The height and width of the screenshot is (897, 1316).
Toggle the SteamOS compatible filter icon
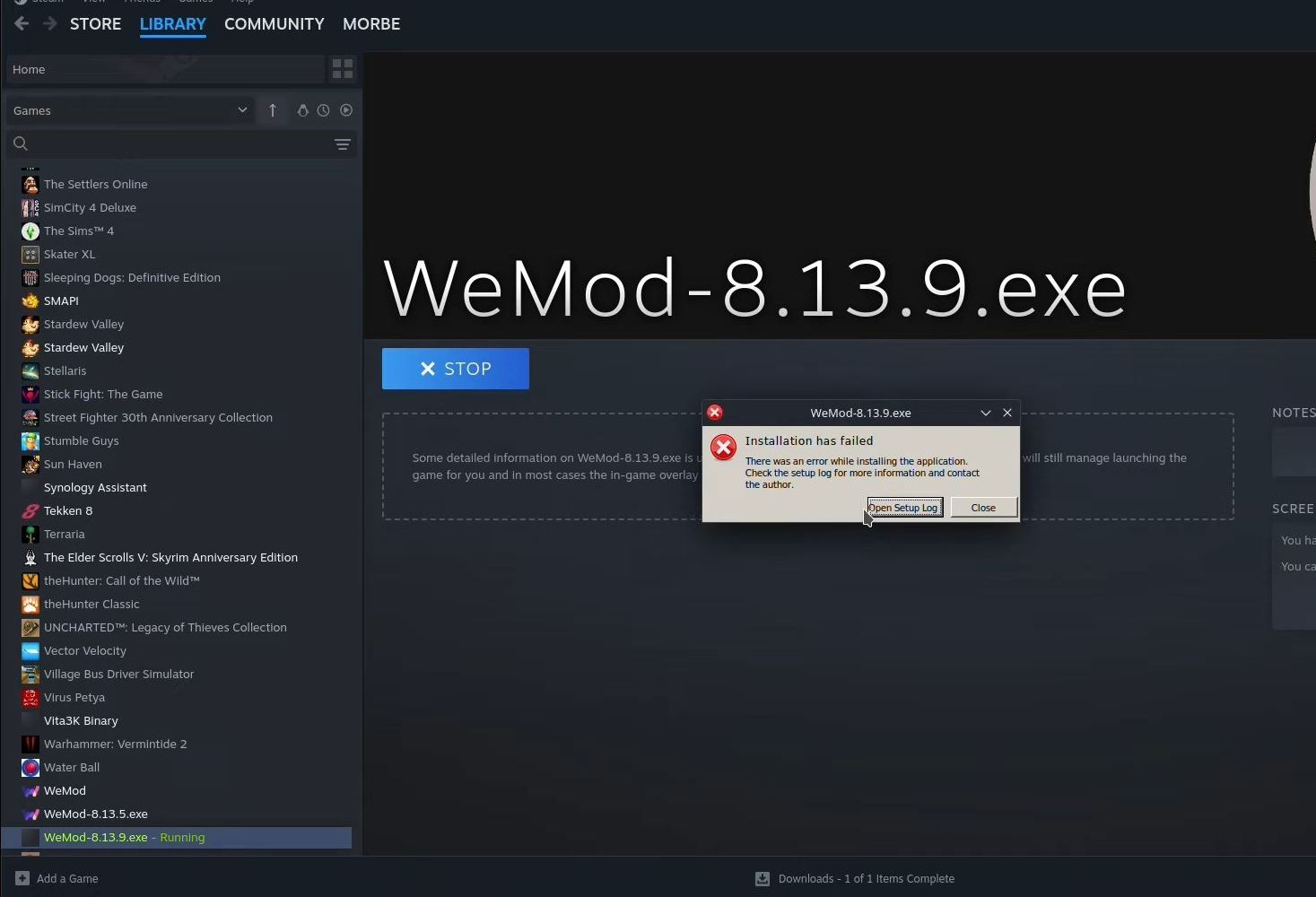pyautogui.click(x=303, y=110)
